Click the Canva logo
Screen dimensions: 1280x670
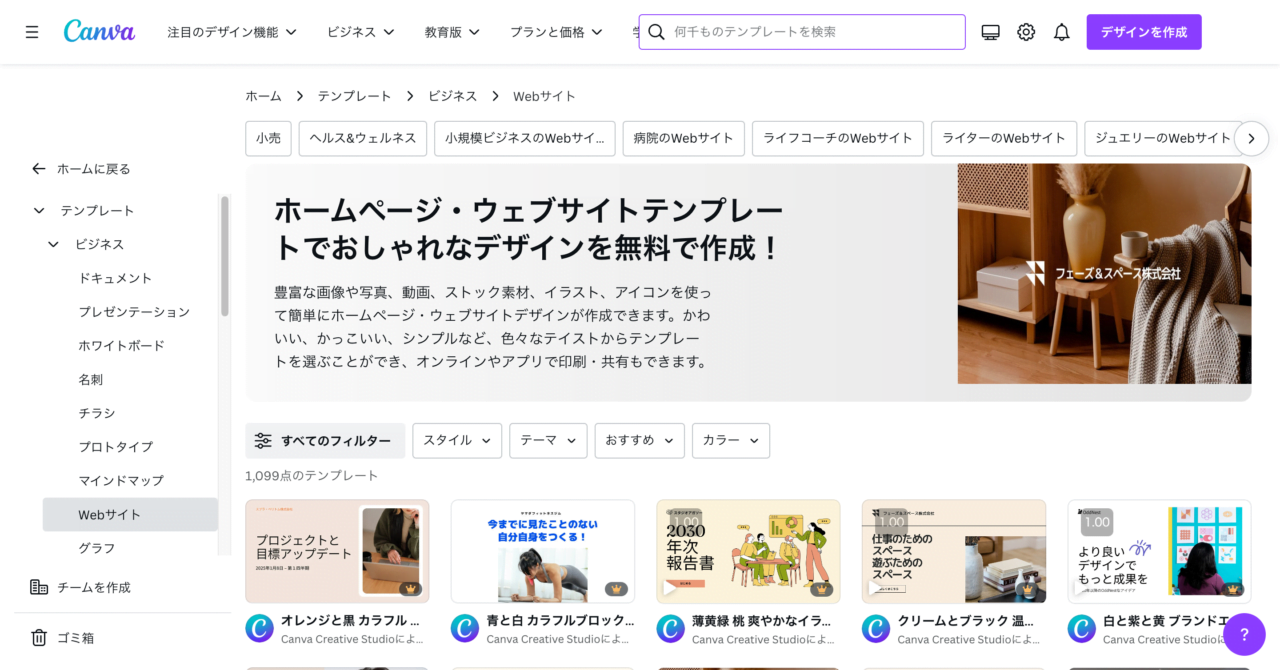99,32
